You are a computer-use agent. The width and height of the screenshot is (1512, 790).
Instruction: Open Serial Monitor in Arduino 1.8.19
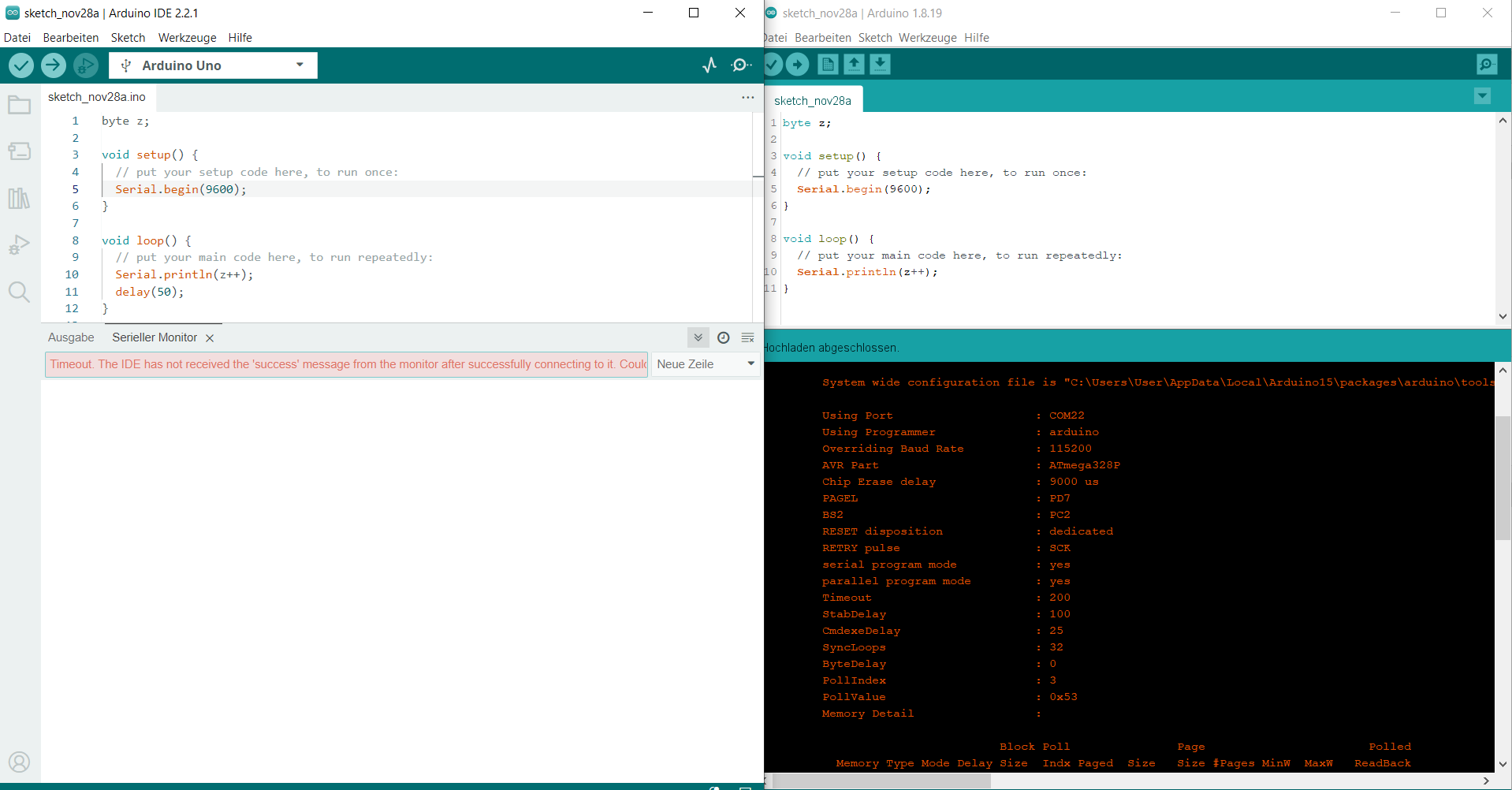click(x=1487, y=65)
